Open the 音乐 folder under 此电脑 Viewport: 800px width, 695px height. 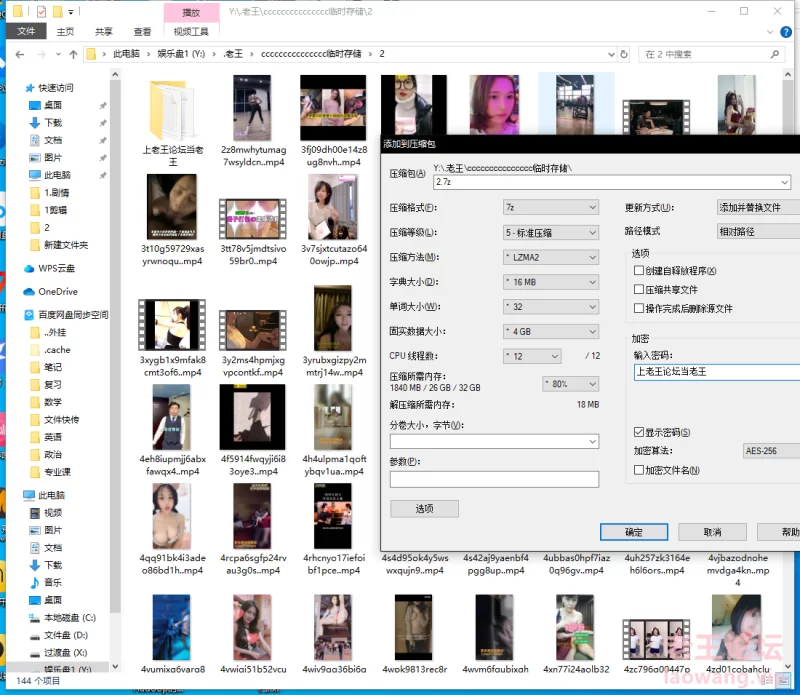(52, 582)
